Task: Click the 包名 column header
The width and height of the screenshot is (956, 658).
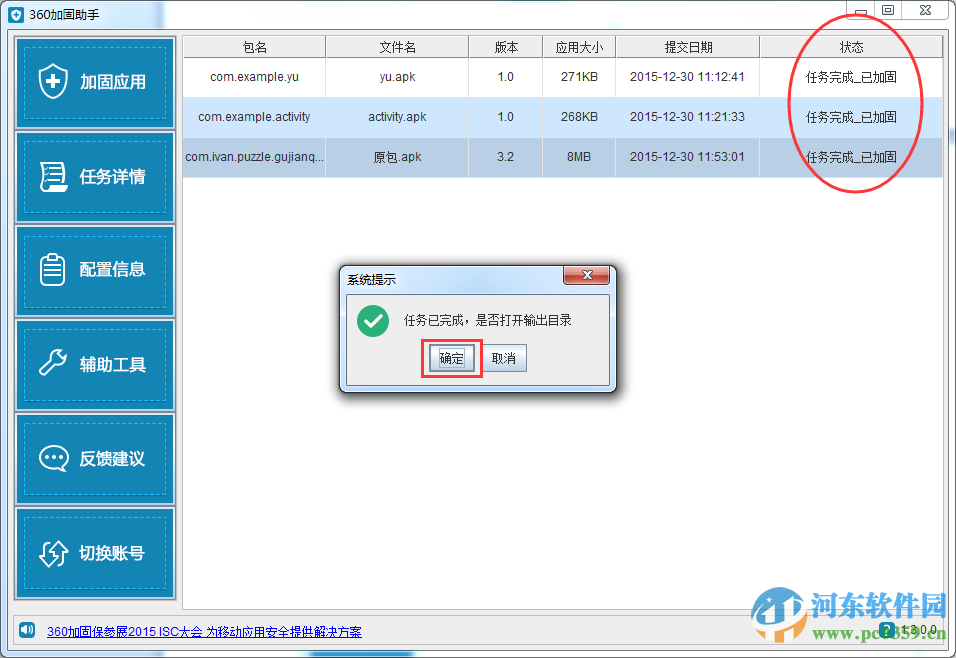Action: point(253,46)
